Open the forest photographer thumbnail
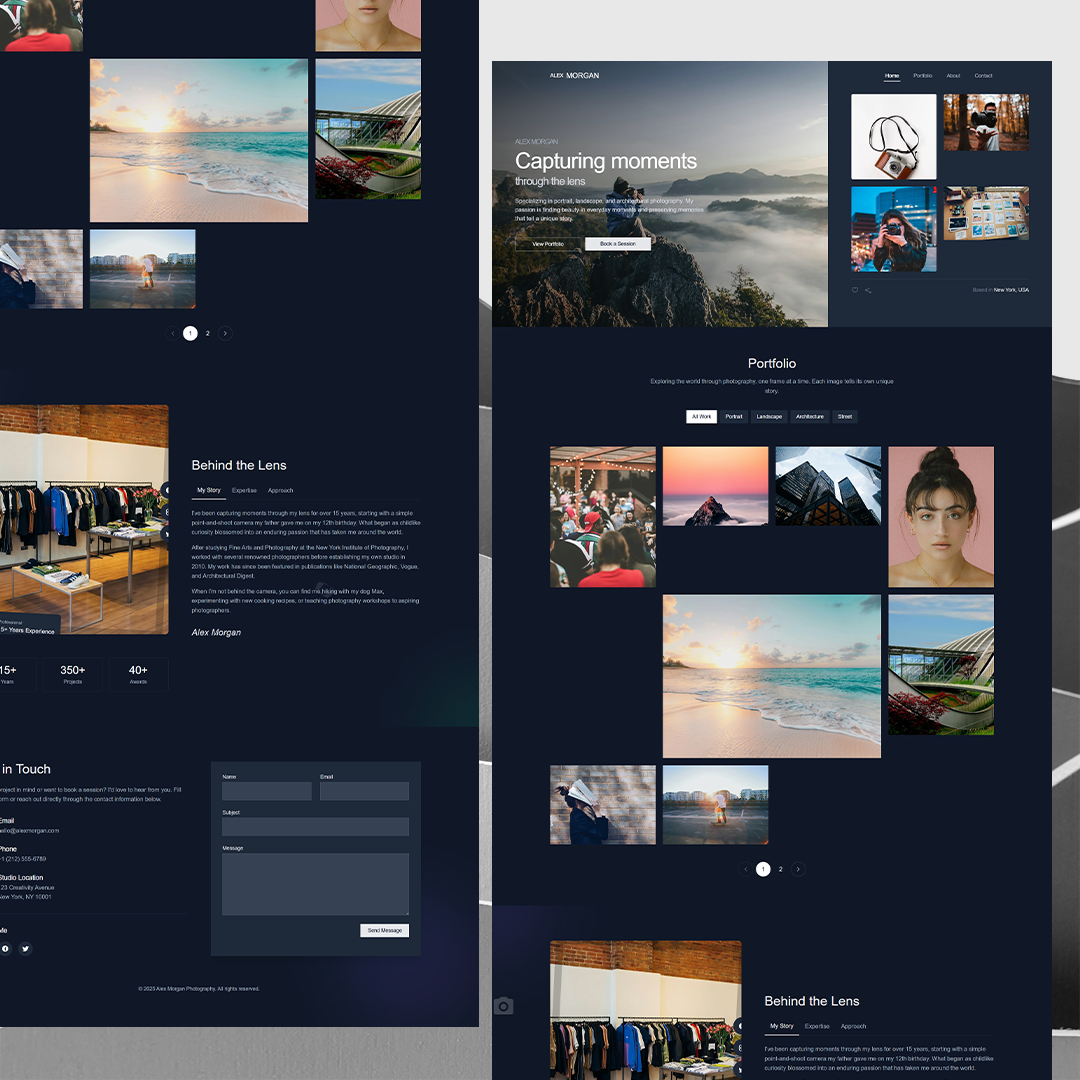Viewport: 1080px width, 1080px height. pyautogui.click(x=986, y=123)
